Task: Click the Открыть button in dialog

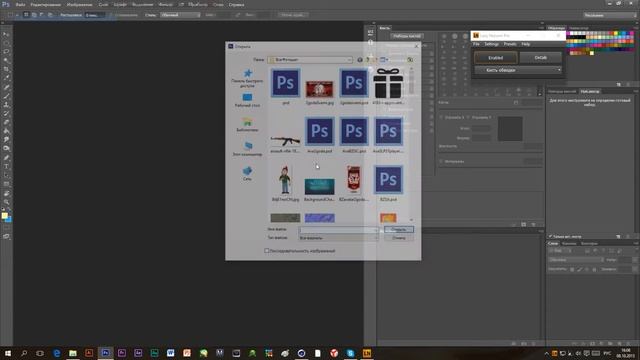Action: [399, 229]
